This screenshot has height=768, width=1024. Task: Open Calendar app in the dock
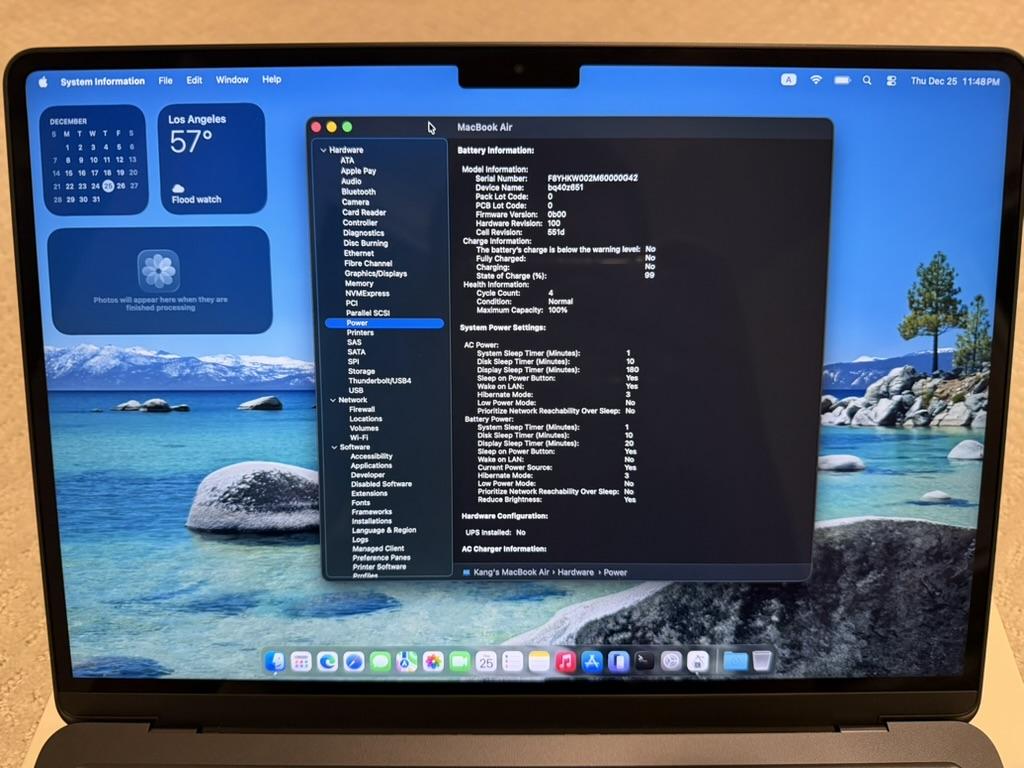click(486, 662)
